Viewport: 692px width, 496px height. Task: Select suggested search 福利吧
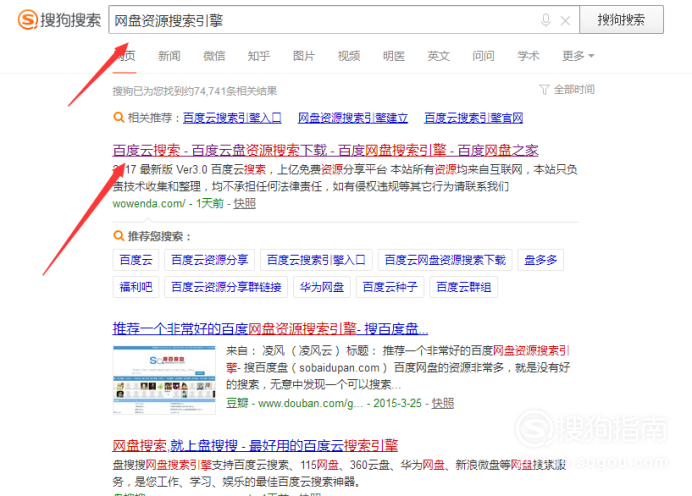(x=136, y=287)
